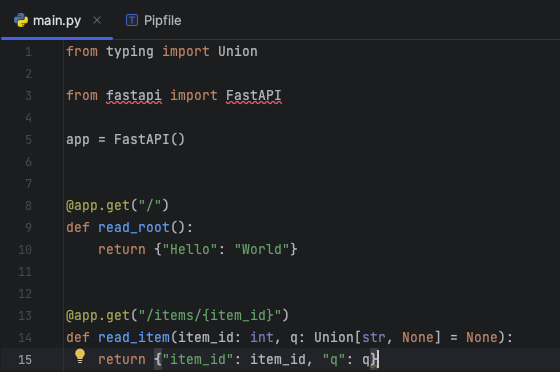Viewport: 560px width, 372px height.
Task: Click the "item_id" dict key string
Action: click(x=198, y=360)
